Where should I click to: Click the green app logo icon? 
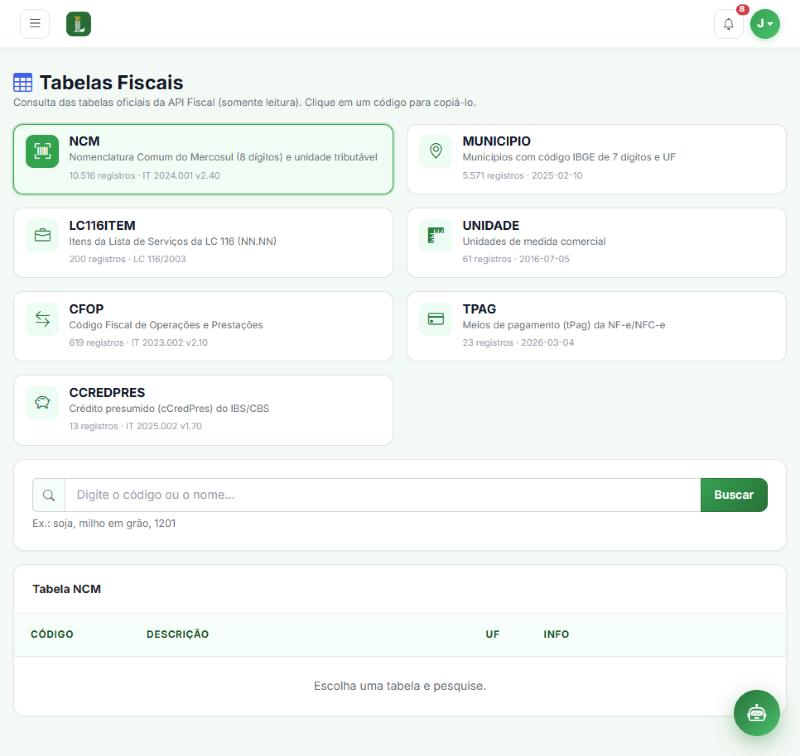(79, 24)
